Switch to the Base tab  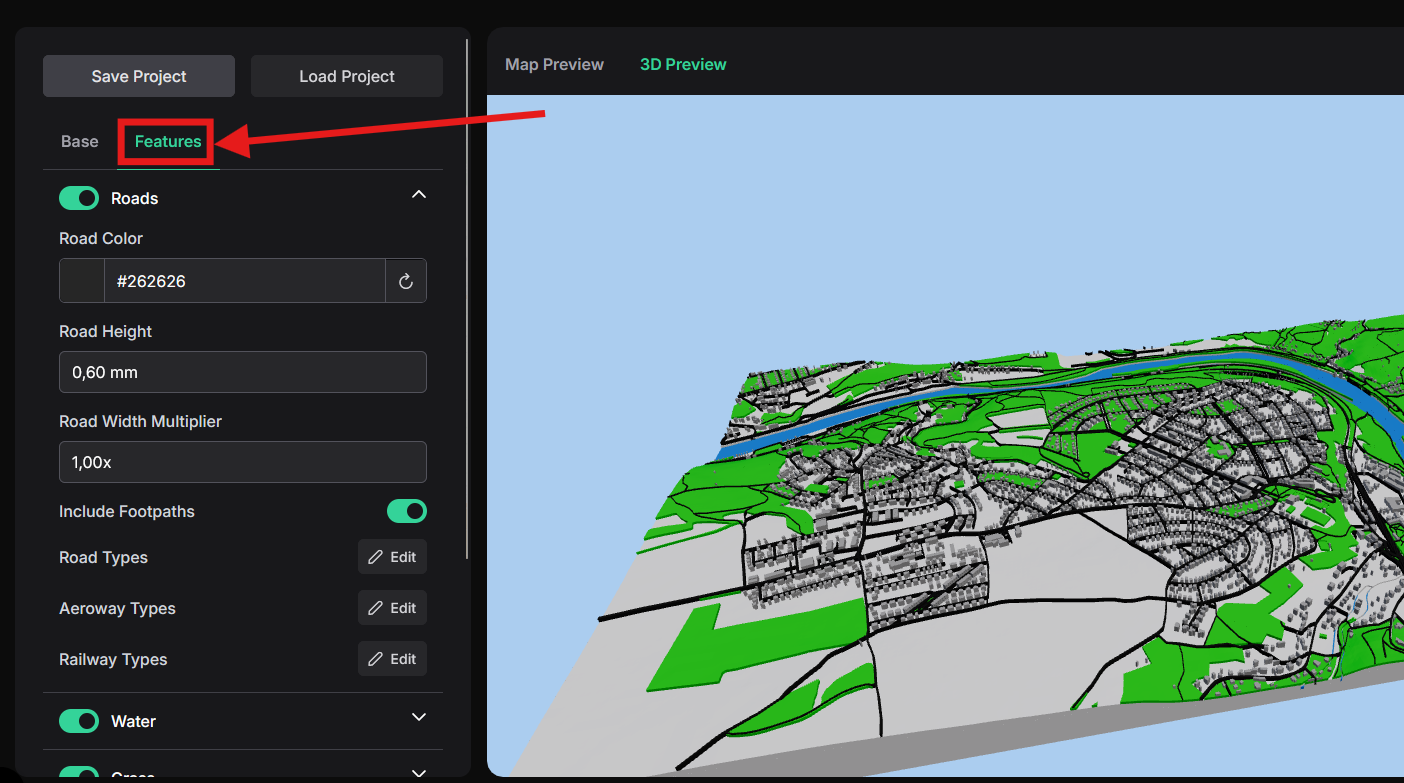click(80, 141)
